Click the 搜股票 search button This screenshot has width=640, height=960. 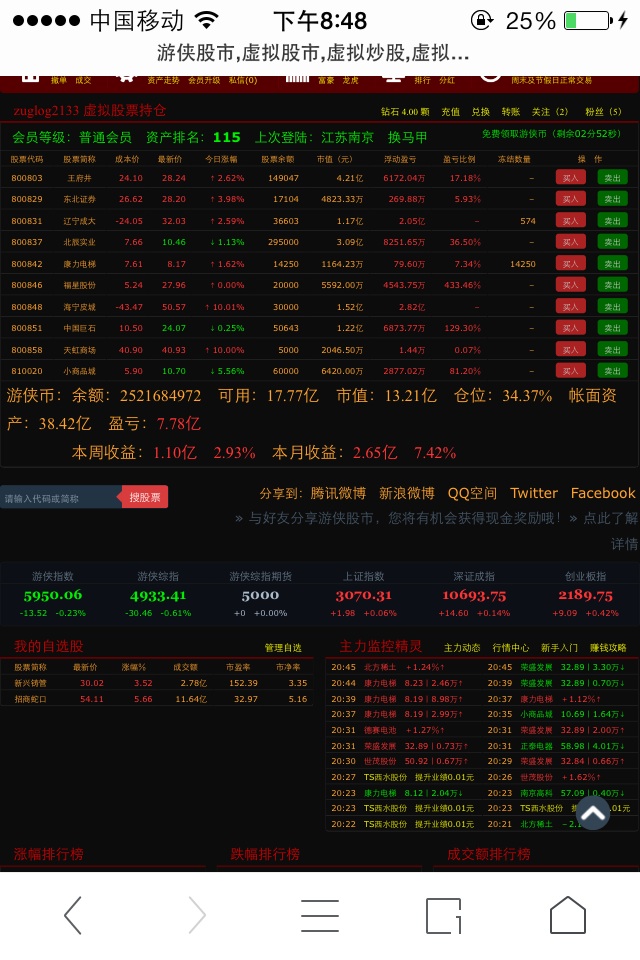click(x=145, y=497)
